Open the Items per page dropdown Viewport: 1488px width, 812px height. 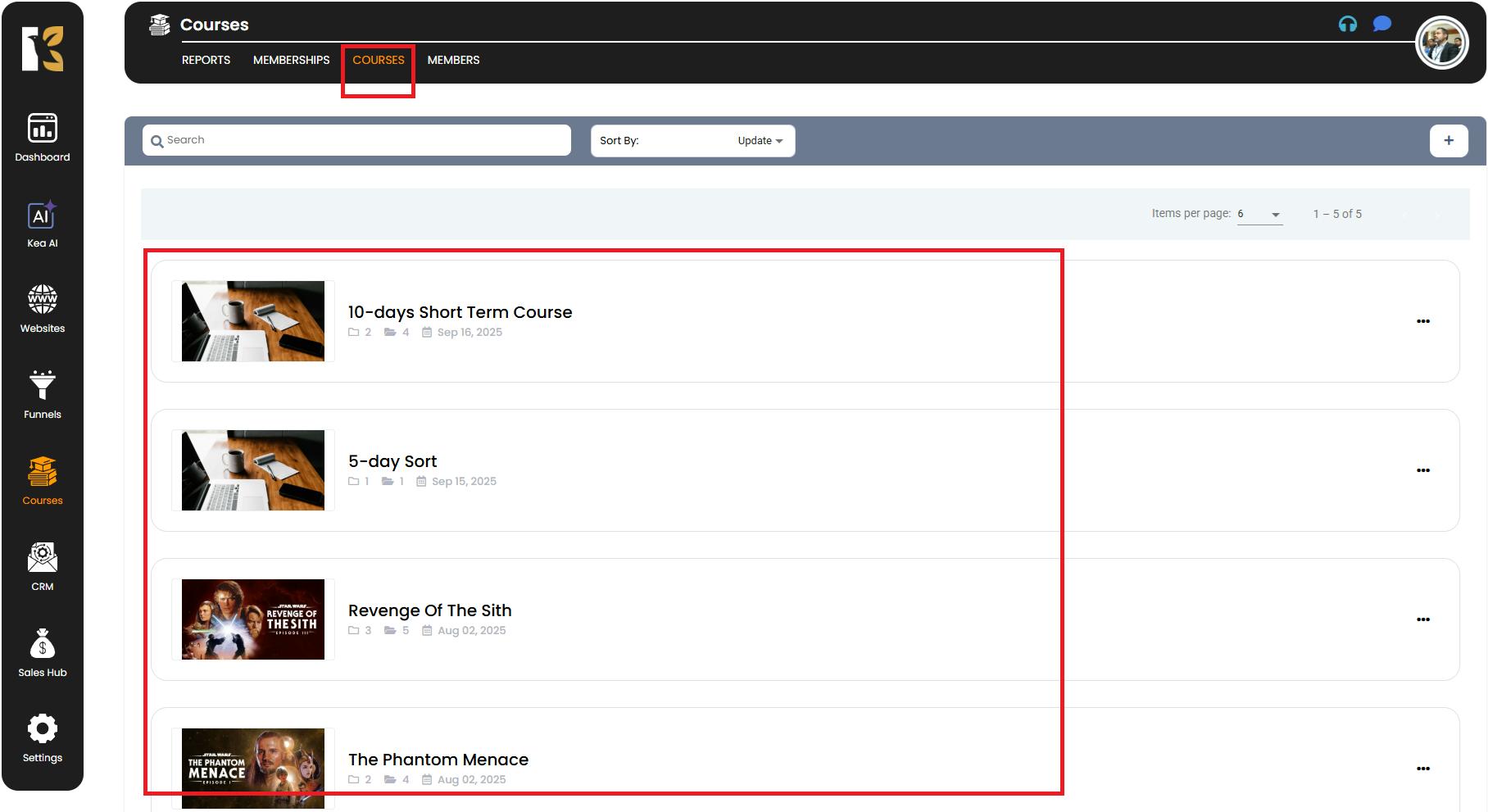point(1259,214)
